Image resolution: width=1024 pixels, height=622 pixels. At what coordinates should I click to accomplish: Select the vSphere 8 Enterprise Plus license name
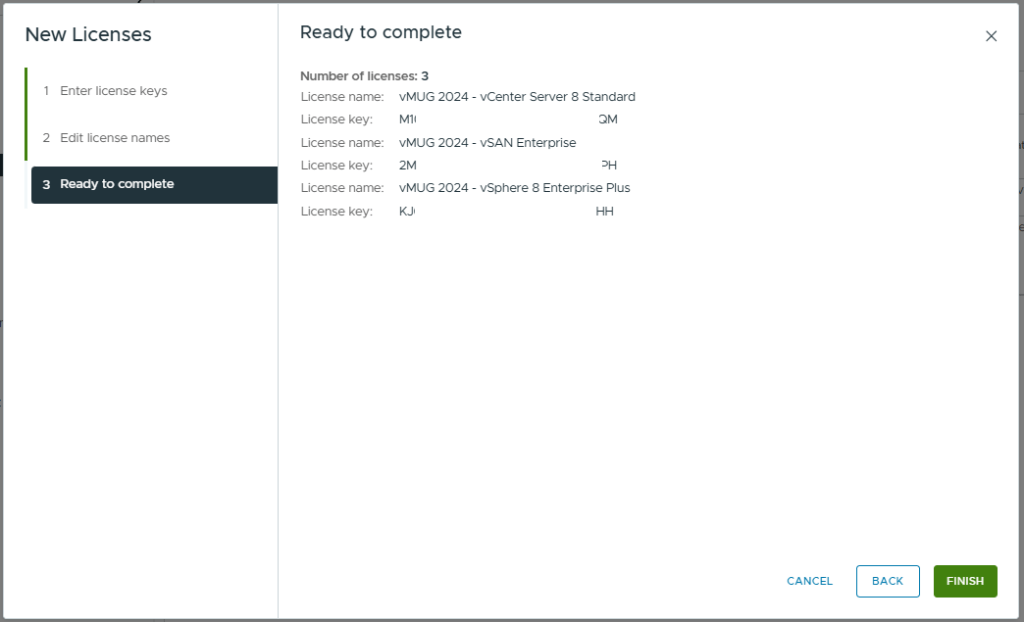point(514,188)
